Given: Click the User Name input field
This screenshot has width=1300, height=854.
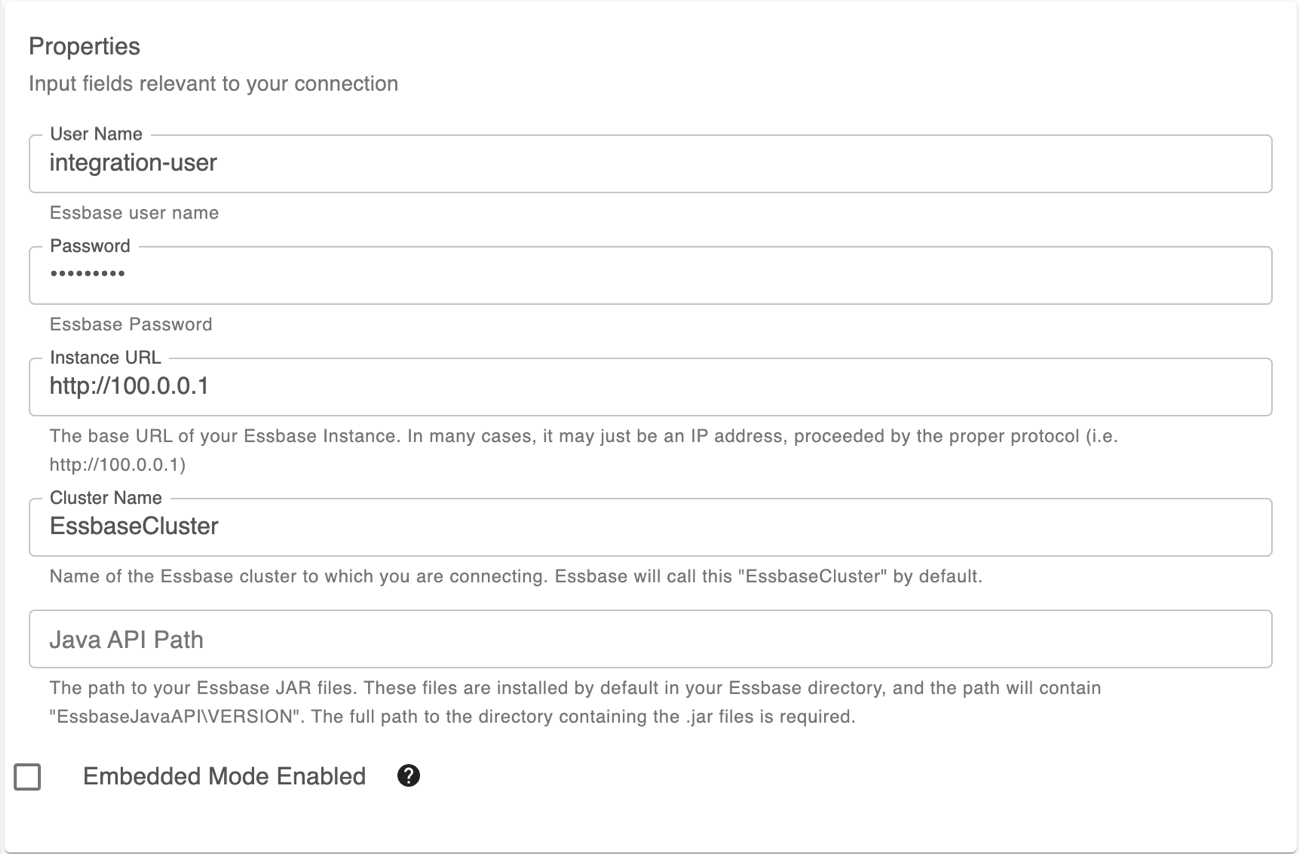Looking at the screenshot, I should [650, 164].
